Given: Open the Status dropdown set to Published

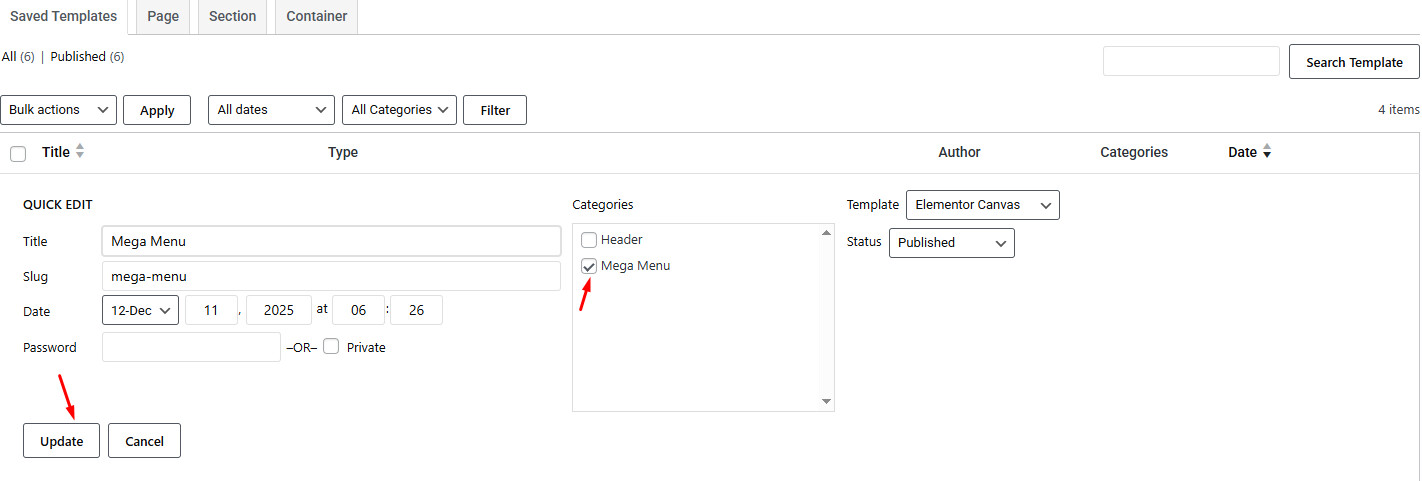Looking at the screenshot, I should point(951,243).
